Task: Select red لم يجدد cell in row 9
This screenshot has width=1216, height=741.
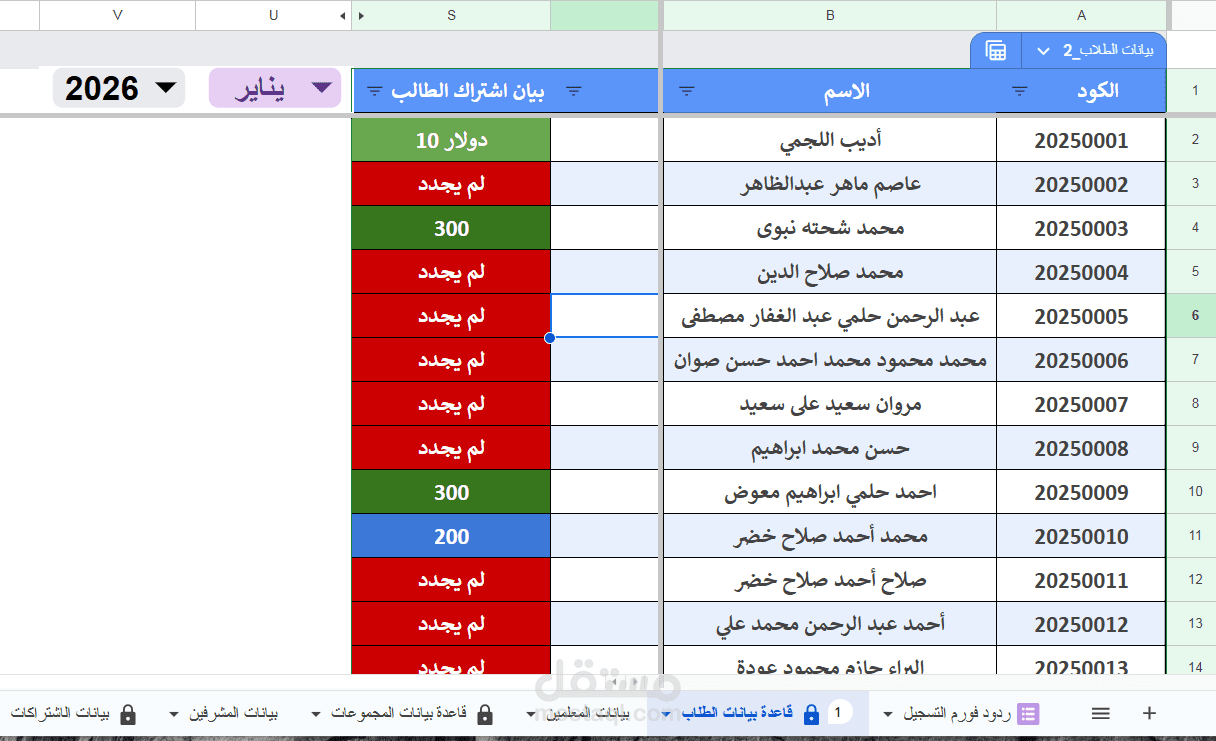Action: click(x=451, y=448)
